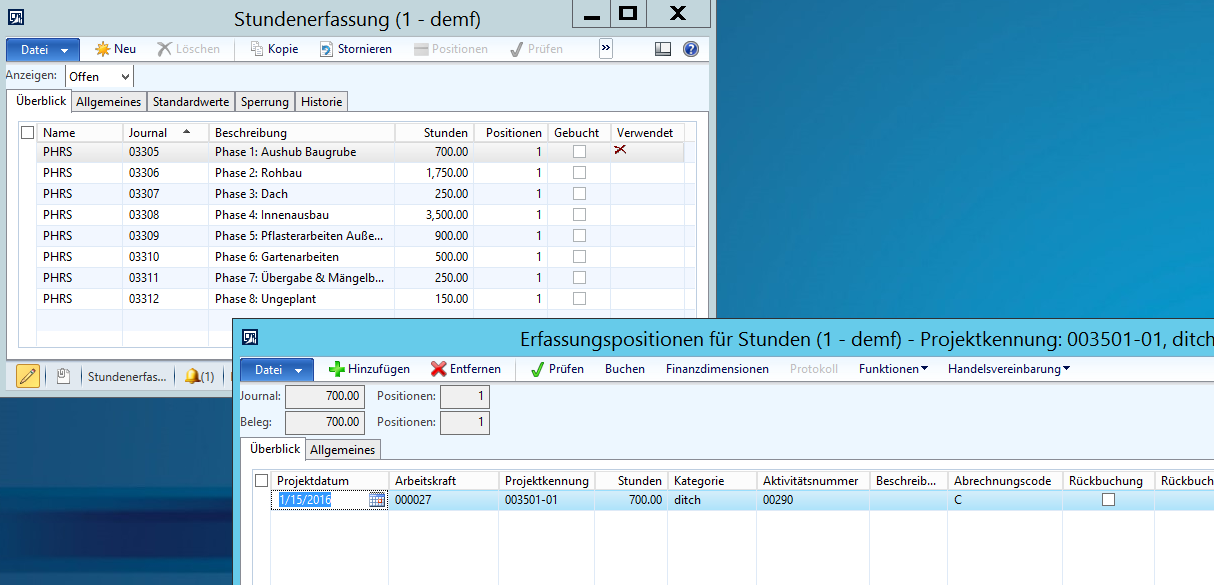
Task: Switch to the Historie tab
Action: tap(321, 102)
